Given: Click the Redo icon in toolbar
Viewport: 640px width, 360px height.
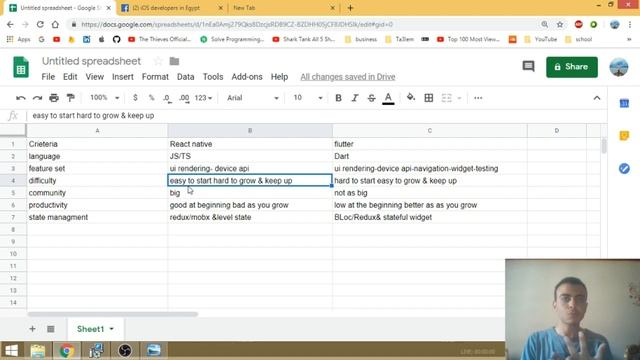Looking at the screenshot, I should (37, 98).
